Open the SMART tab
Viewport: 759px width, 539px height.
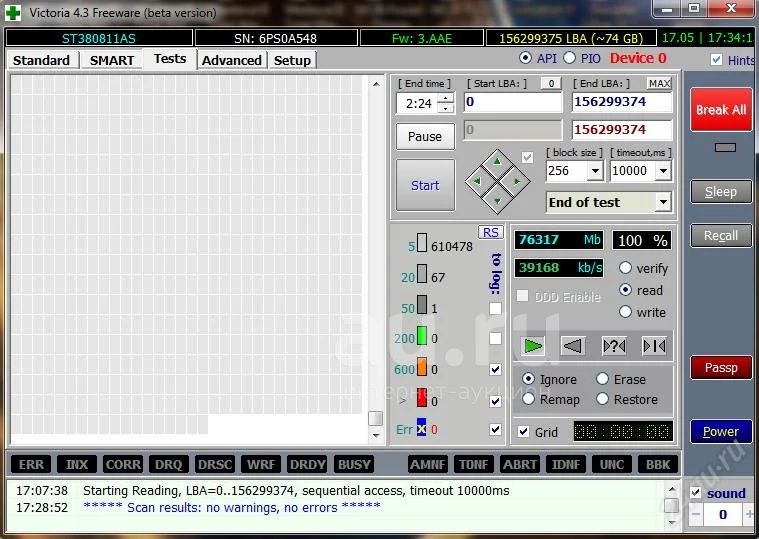click(x=112, y=60)
